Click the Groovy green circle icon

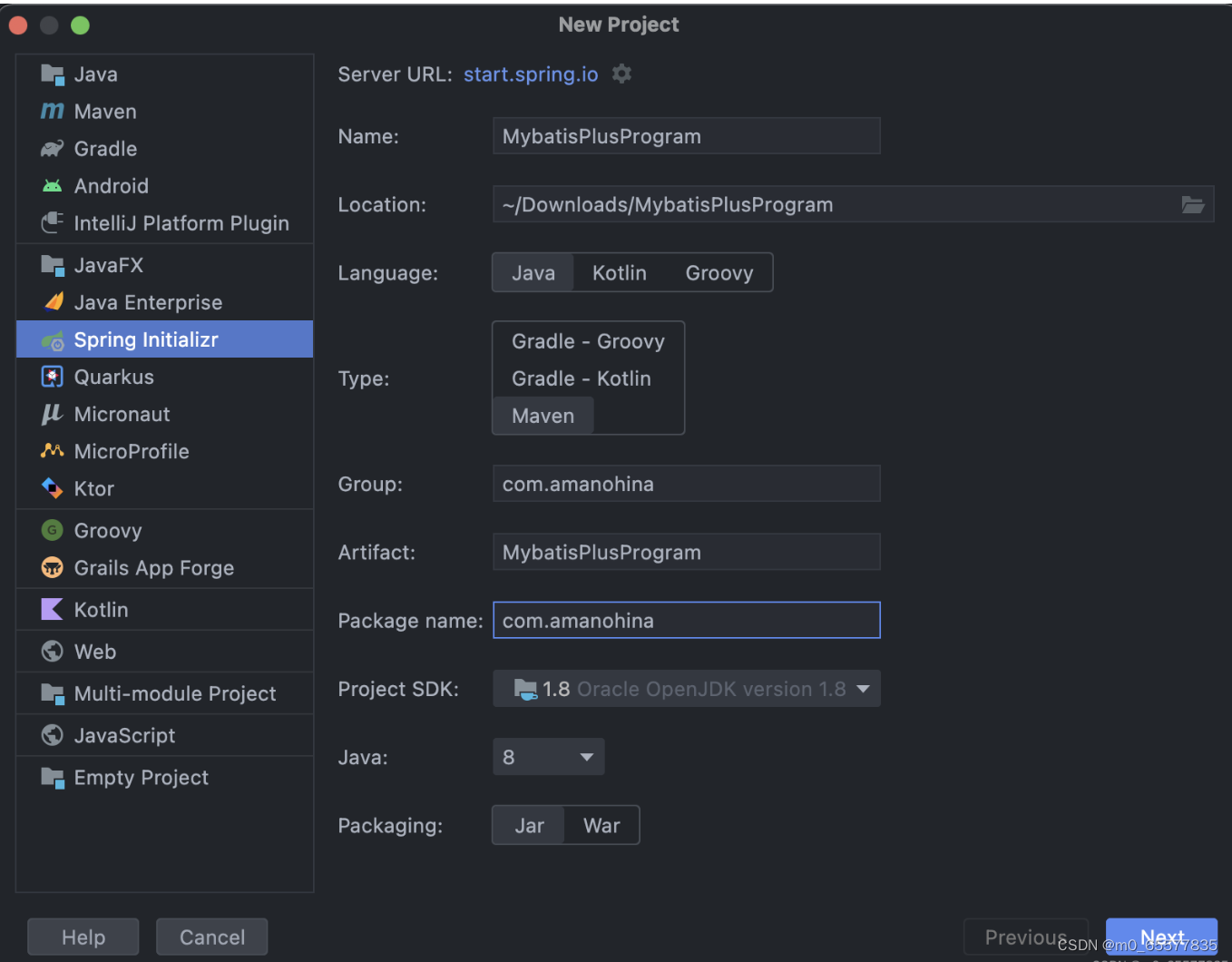click(53, 530)
